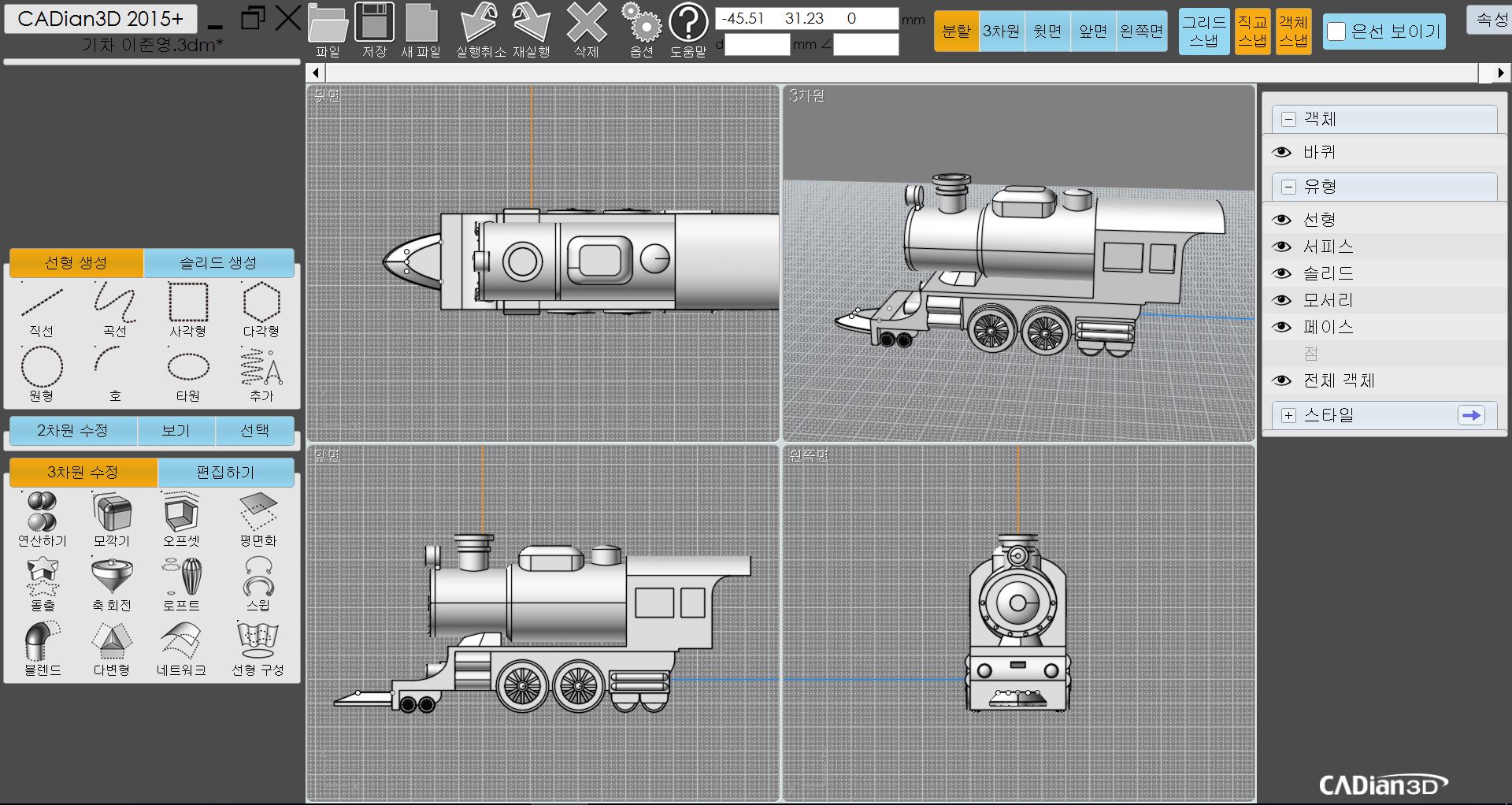Choose the 스윕 sweep tool
Image resolution: width=1512 pixels, height=805 pixels.
(258, 577)
